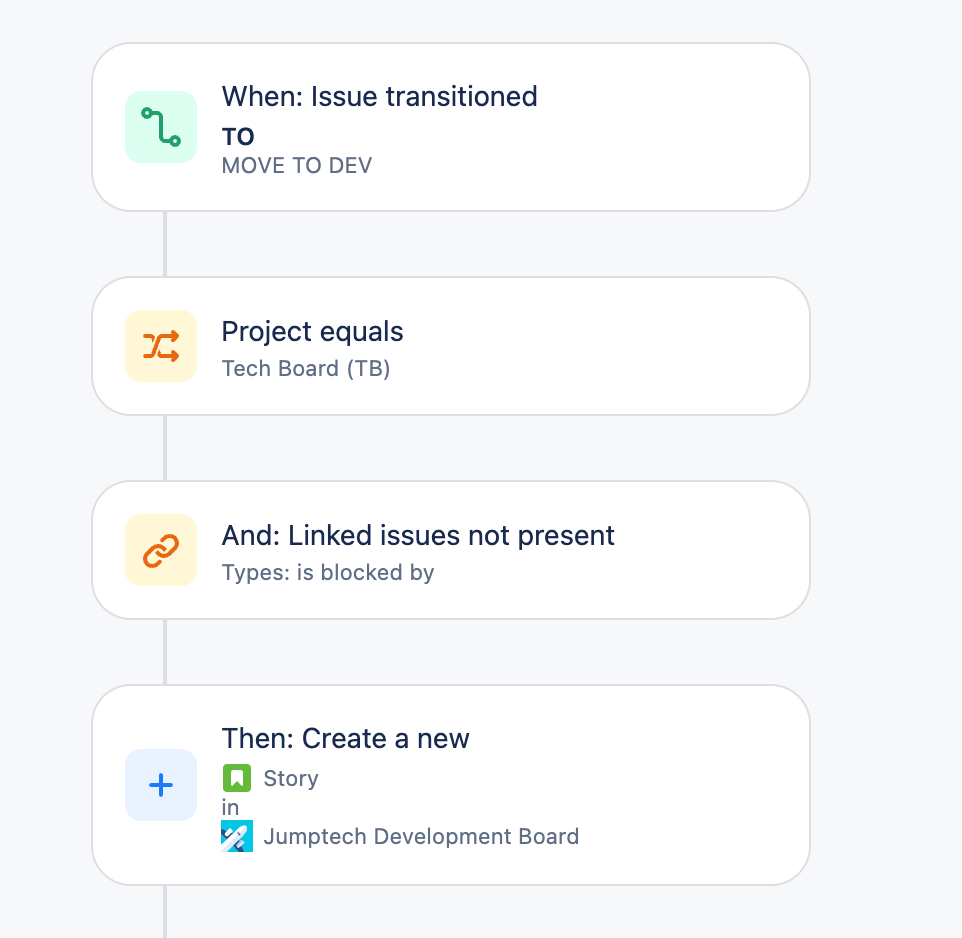Click the 'Story' issue type label
The width and height of the screenshot is (962, 938).
[x=291, y=778]
